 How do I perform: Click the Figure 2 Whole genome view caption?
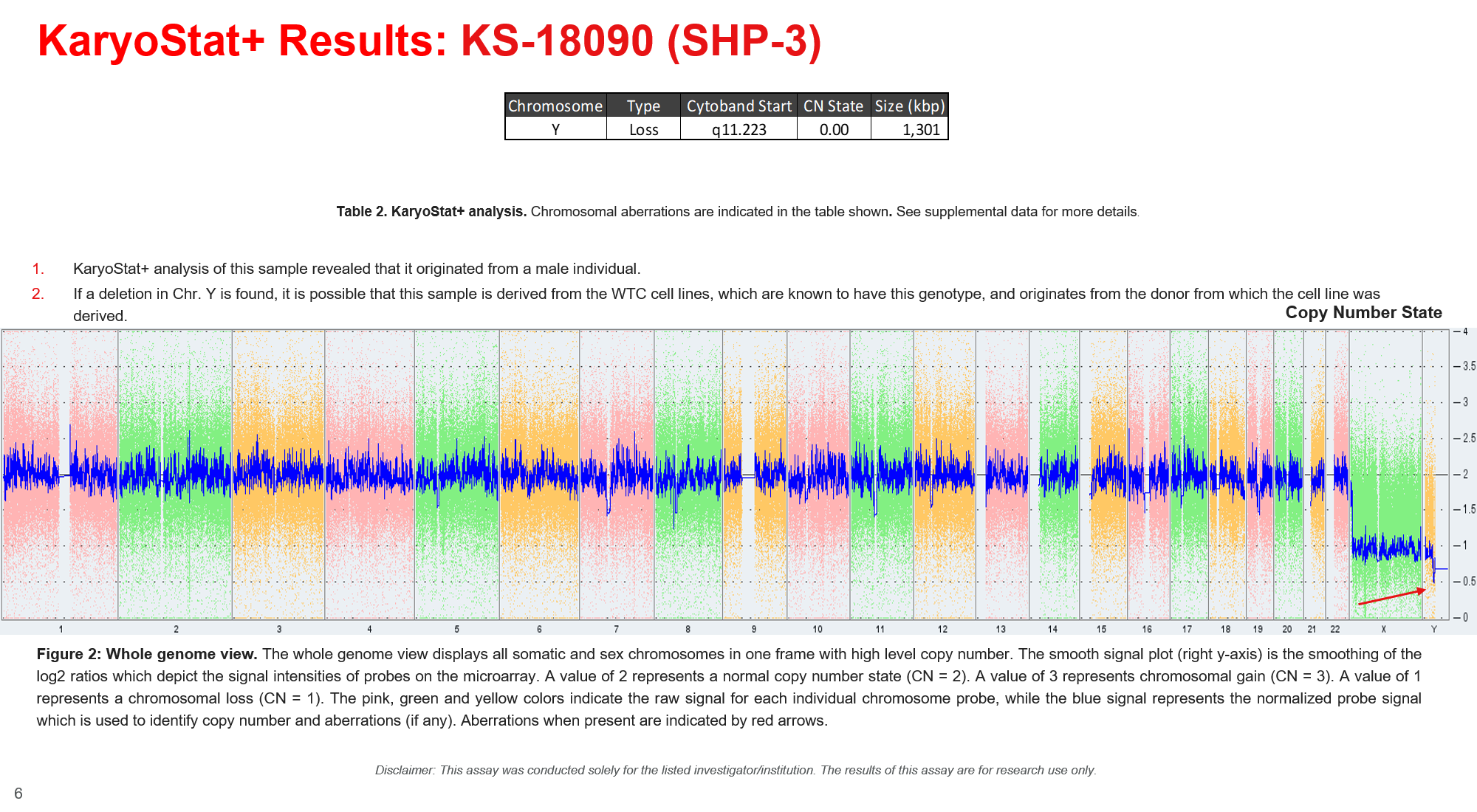click(728, 687)
